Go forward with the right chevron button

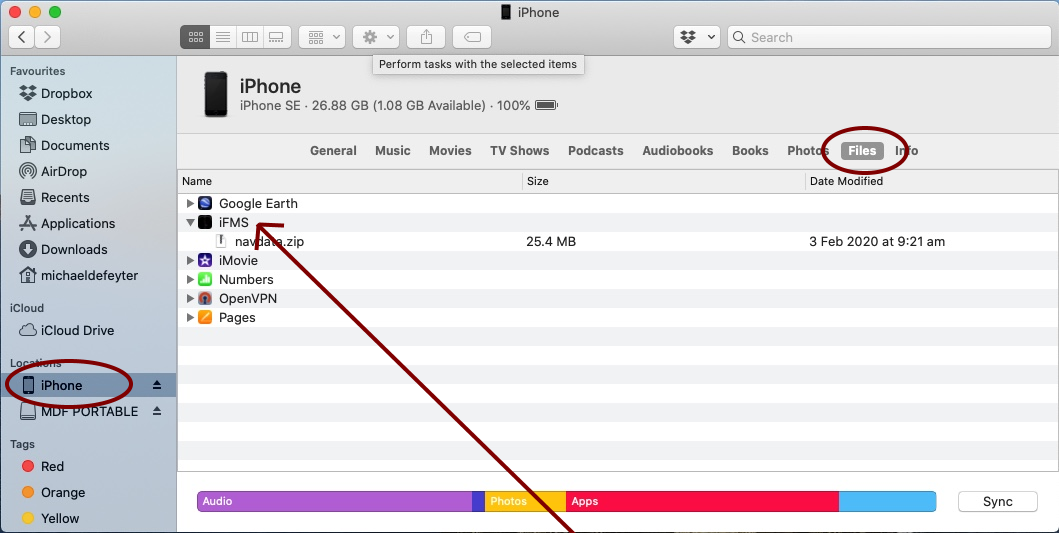pos(47,37)
